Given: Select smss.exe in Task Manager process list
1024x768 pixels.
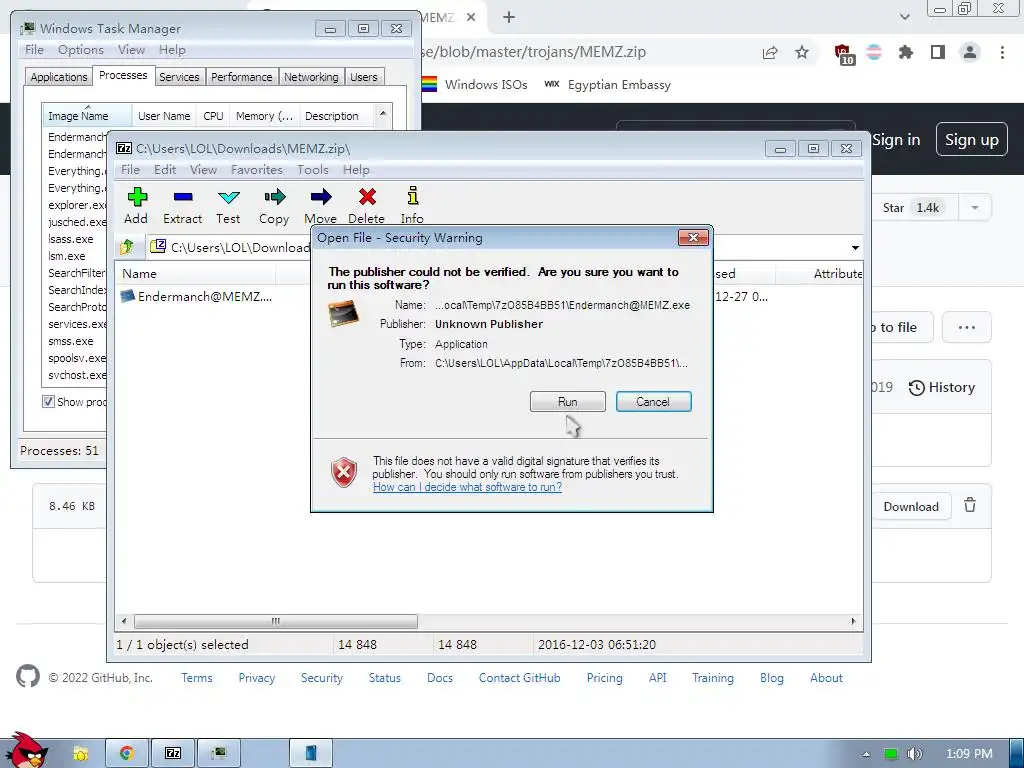Looking at the screenshot, I should click(x=71, y=341).
